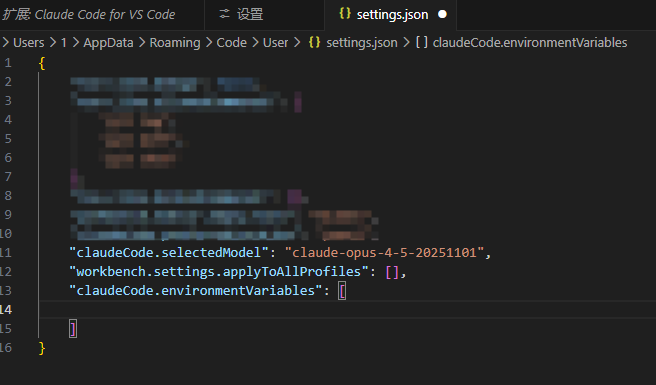Select the Code breadcrumb folder
The width and height of the screenshot is (656, 385).
point(231,43)
